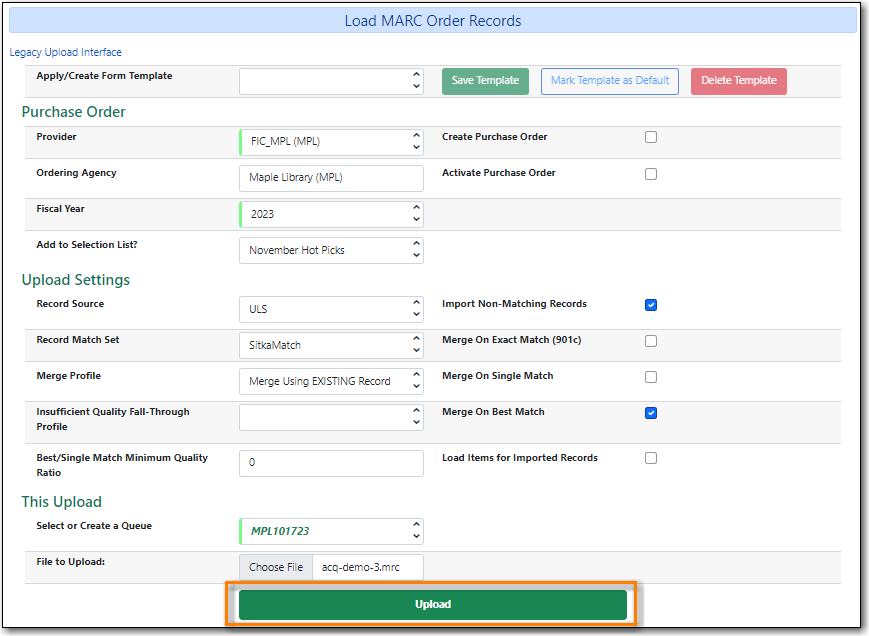Viewport: 869px width, 636px height.
Task: Open the Record Source dropdown
Action: pyautogui.click(x=330, y=309)
